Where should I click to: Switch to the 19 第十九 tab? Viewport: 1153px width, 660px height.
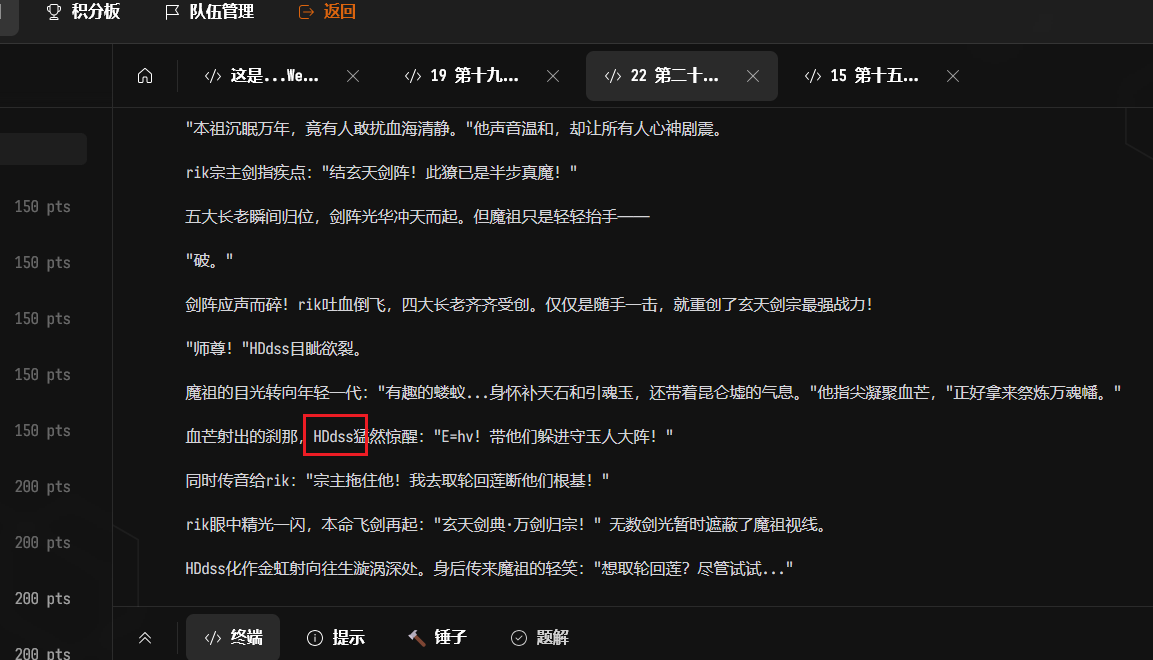tap(473, 76)
